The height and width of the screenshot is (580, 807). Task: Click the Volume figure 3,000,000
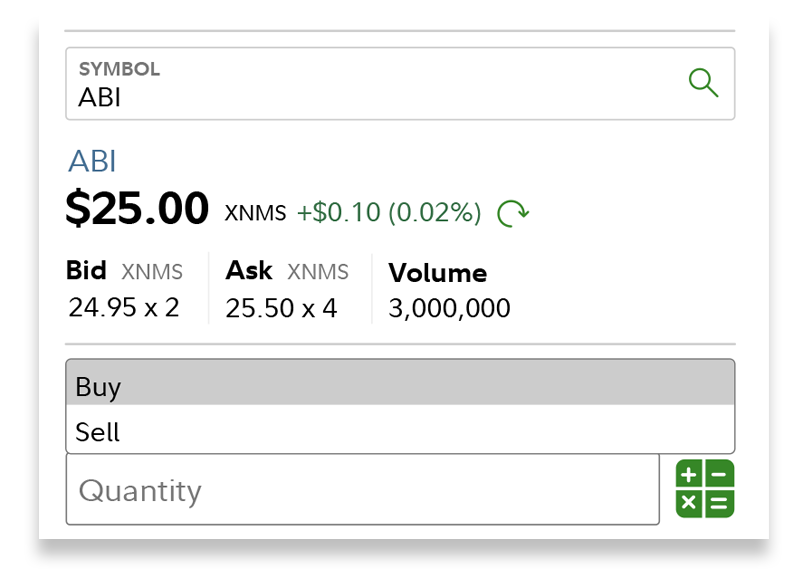449,308
